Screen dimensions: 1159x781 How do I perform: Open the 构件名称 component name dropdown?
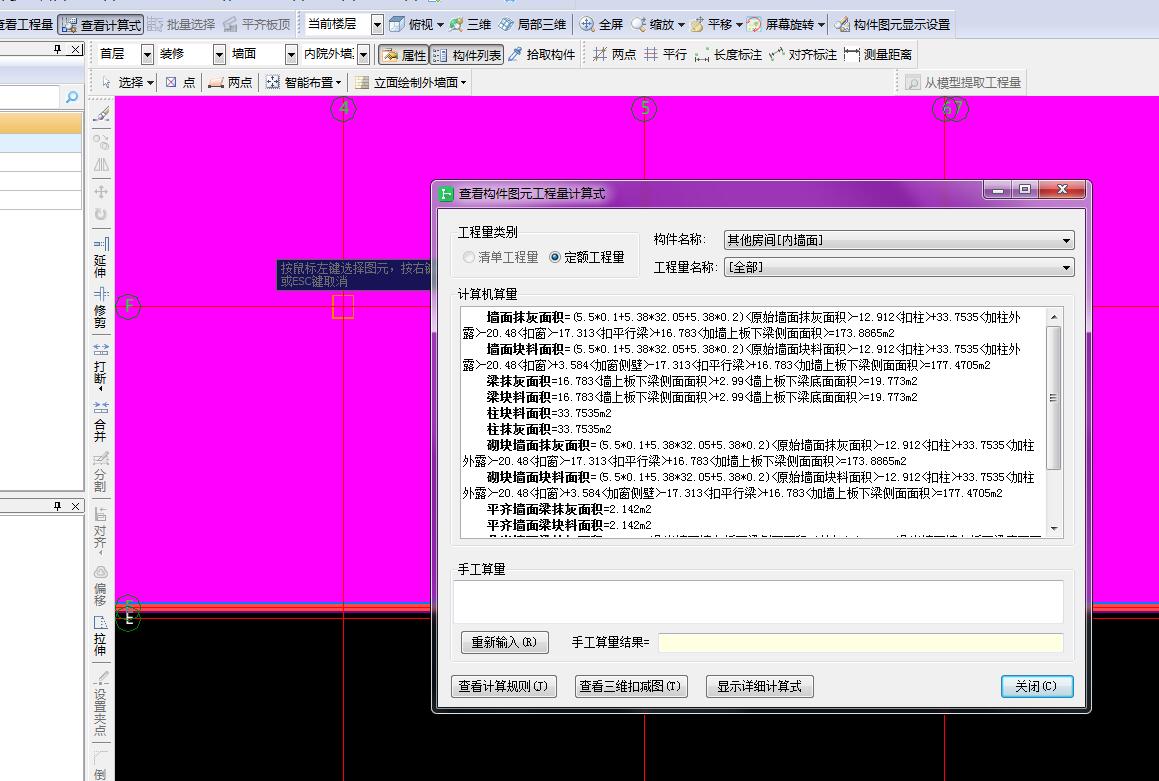1066,240
